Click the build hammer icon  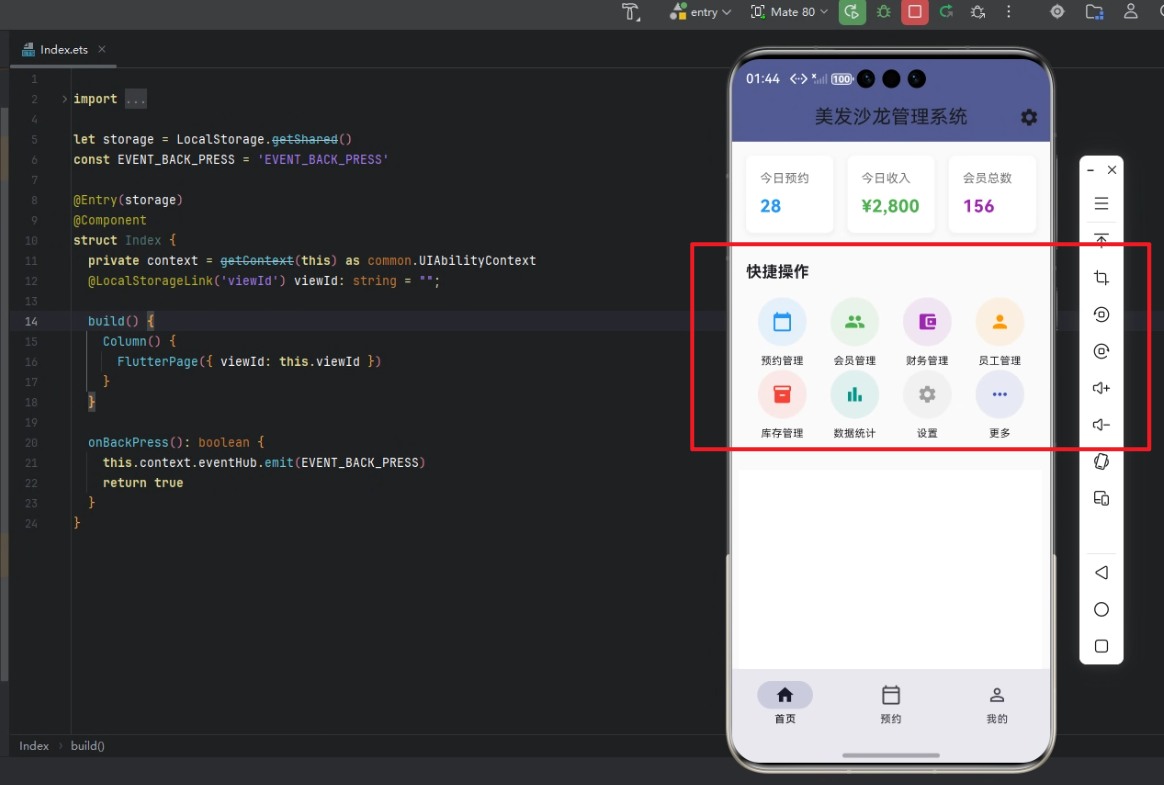pyautogui.click(x=631, y=12)
